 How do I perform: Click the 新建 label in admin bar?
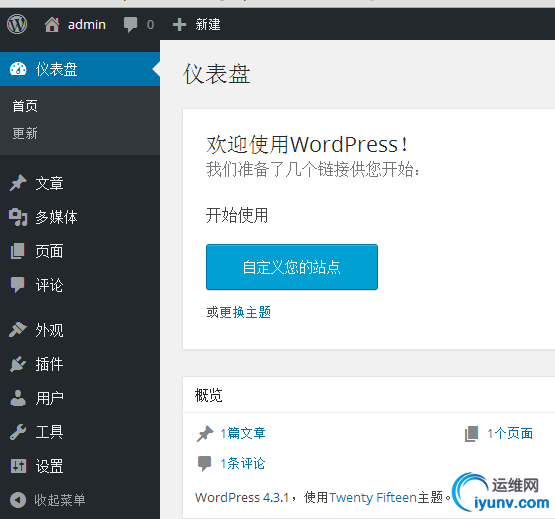(x=208, y=25)
